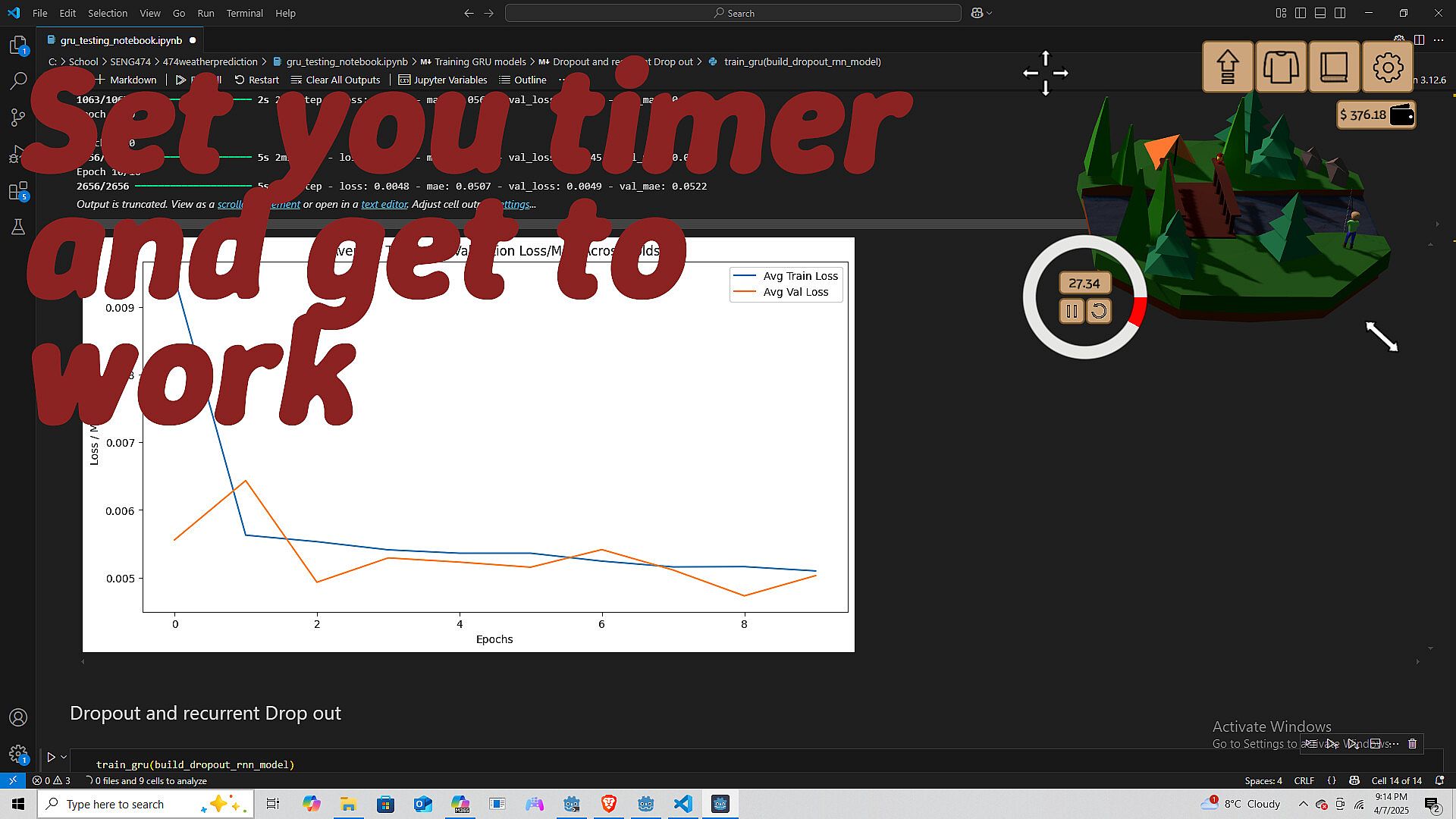The width and height of the screenshot is (1456, 819).
Task: Expand the run cell dropdown arrow
Action: click(64, 757)
